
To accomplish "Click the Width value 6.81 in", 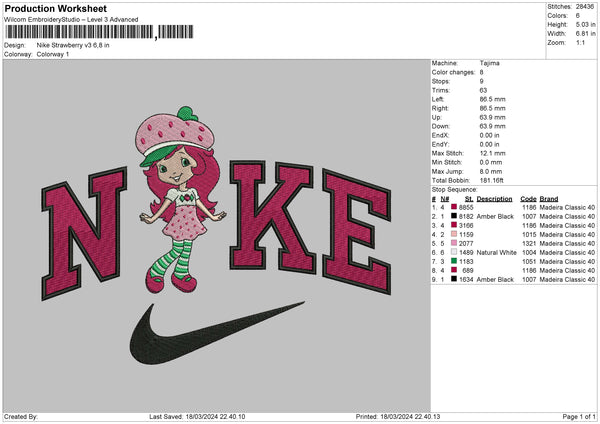I will [585, 34].
